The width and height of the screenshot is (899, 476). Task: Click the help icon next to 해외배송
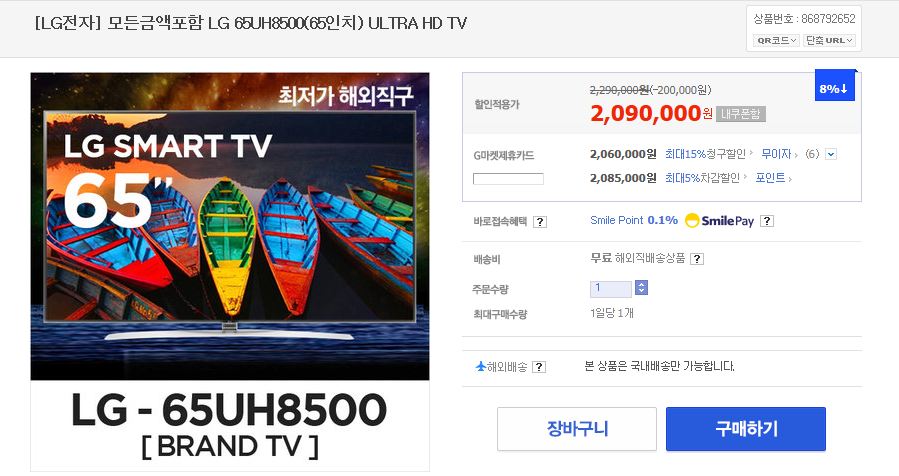(x=539, y=367)
